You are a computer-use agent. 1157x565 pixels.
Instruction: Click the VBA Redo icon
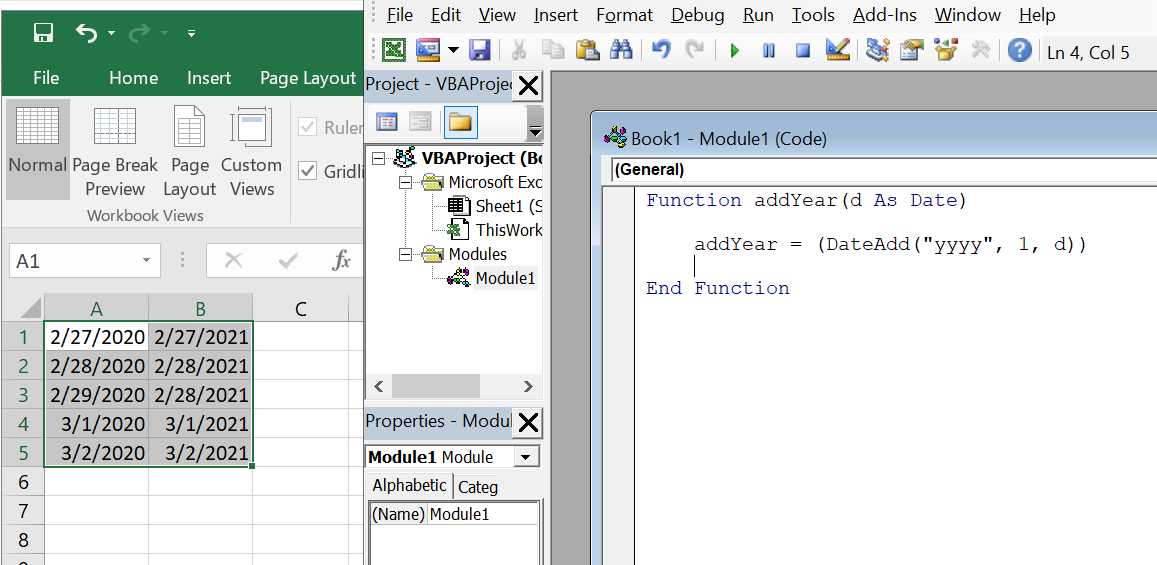(x=694, y=50)
